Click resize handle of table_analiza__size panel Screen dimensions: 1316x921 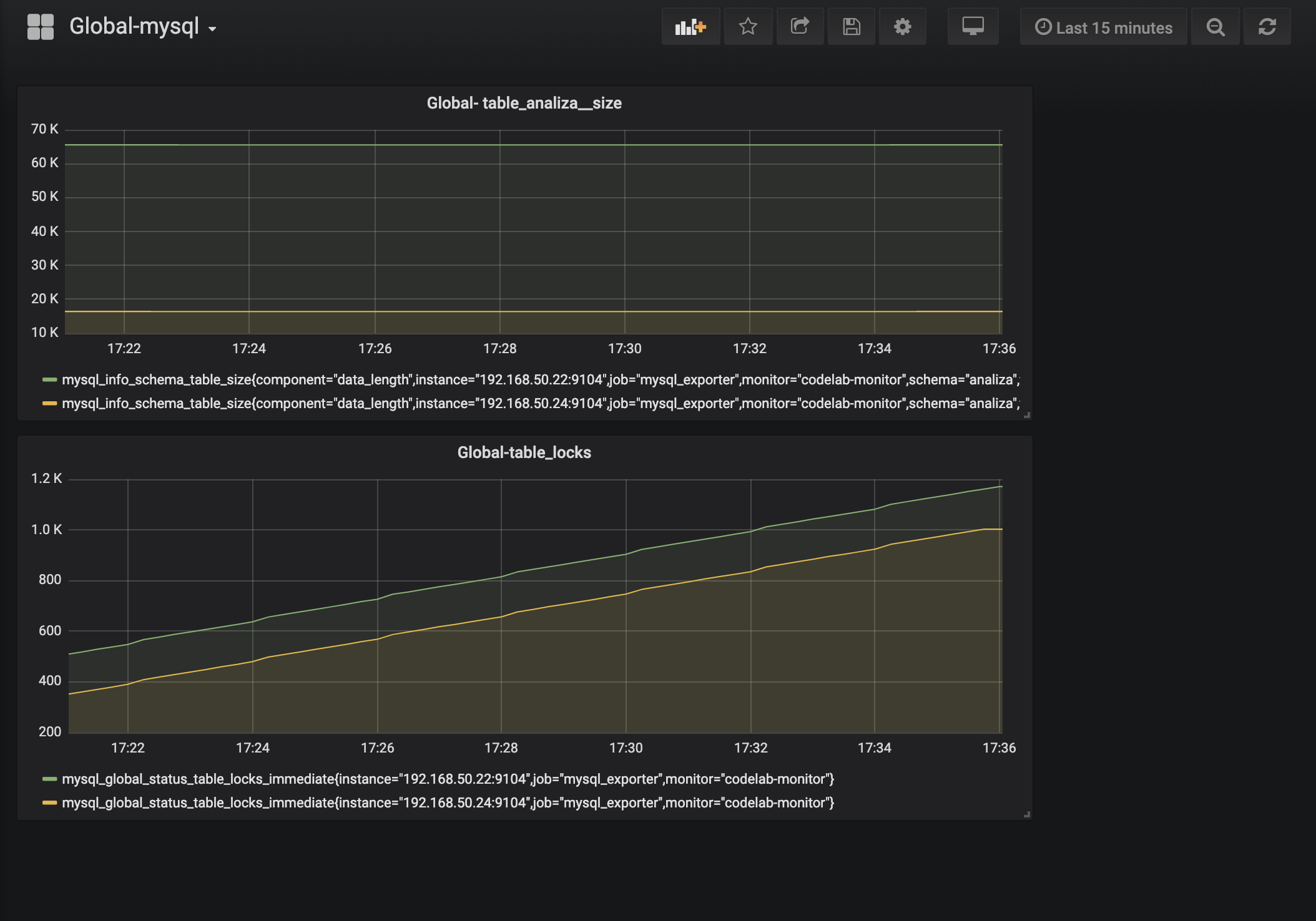tap(1027, 415)
